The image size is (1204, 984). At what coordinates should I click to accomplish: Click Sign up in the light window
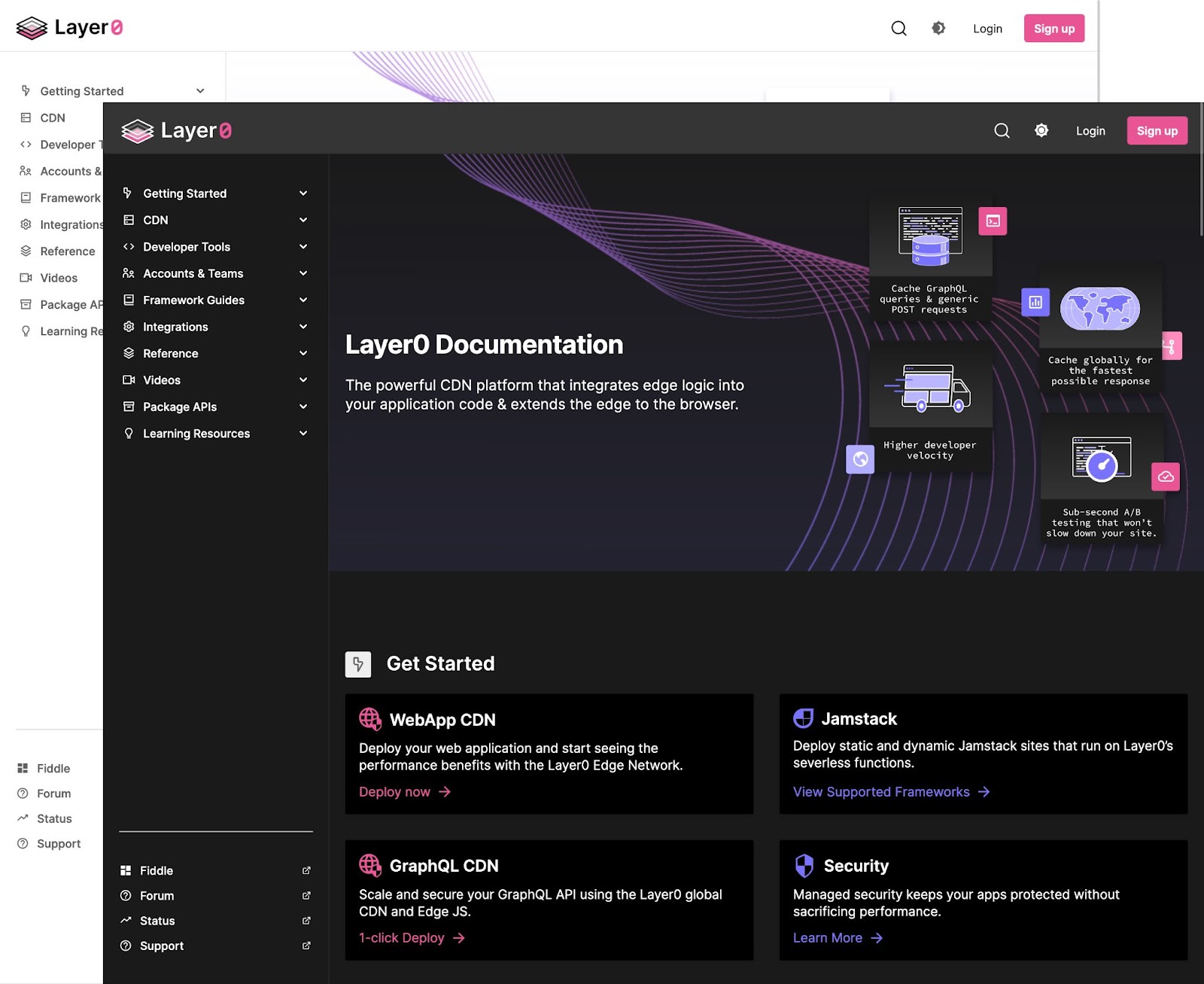coord(1054,29)
